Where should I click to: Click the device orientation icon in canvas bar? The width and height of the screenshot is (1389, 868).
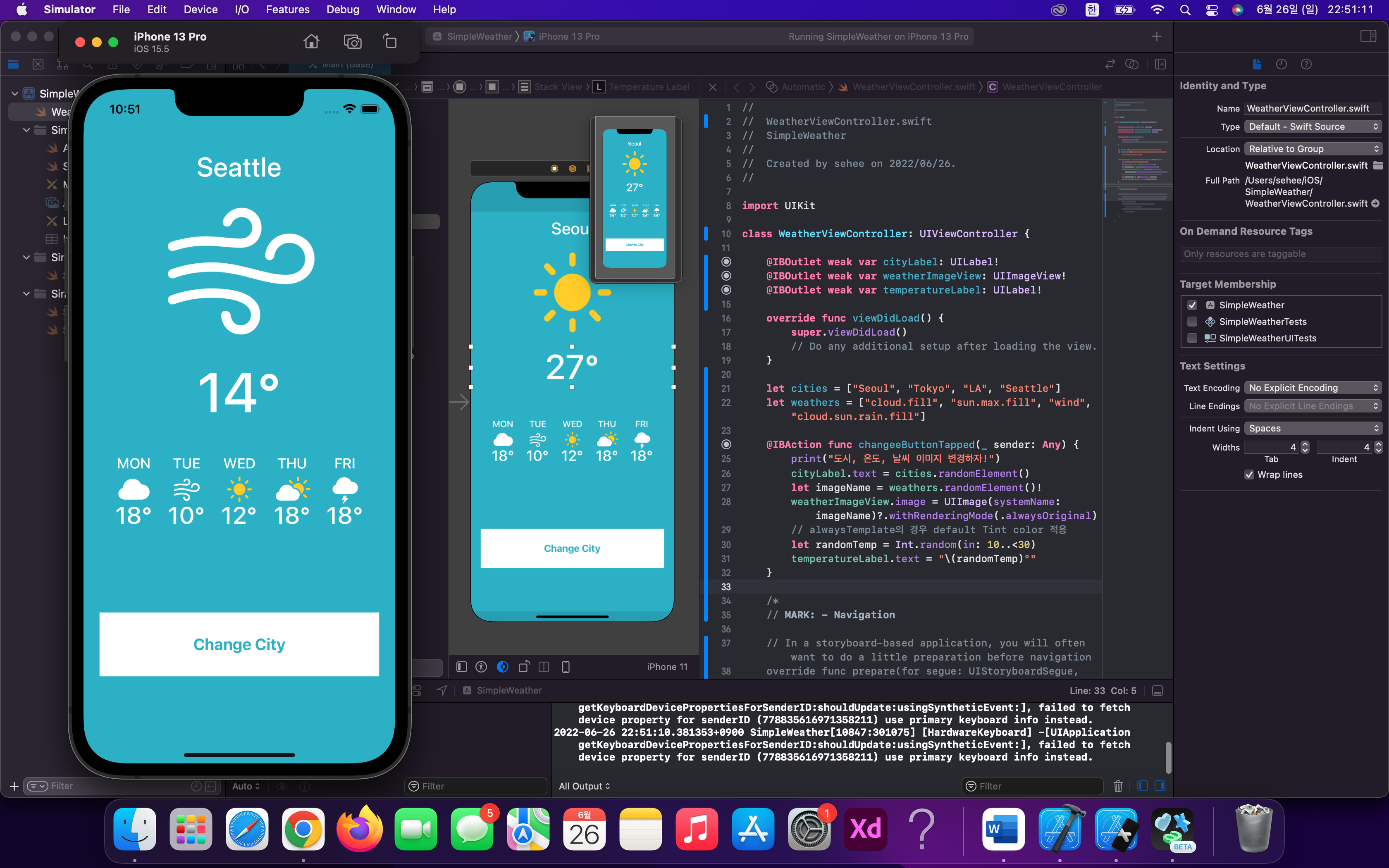(x=523, y=666)
